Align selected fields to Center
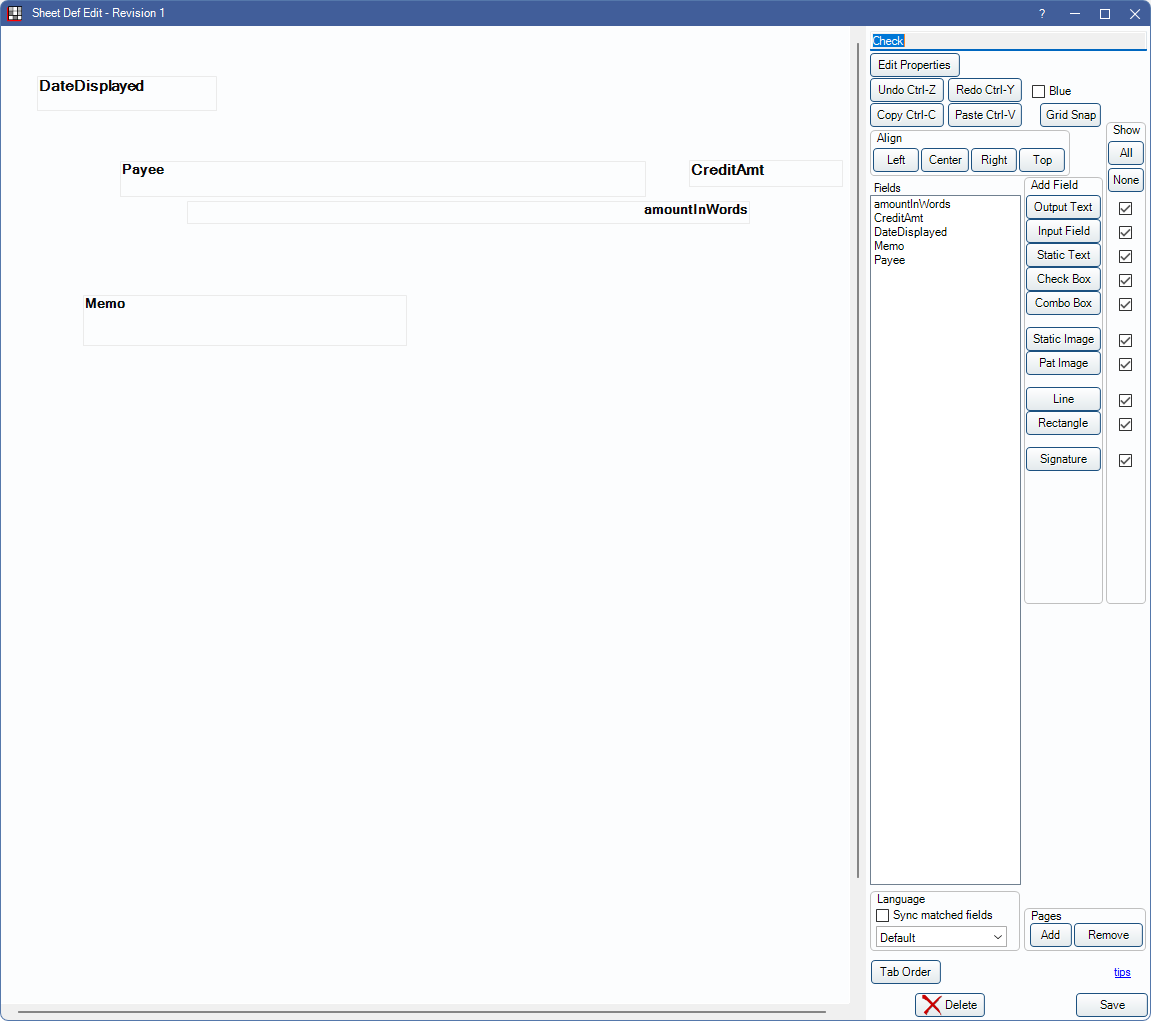Viewport: 1151px width, 1021px height. click(x=945, y=160)
